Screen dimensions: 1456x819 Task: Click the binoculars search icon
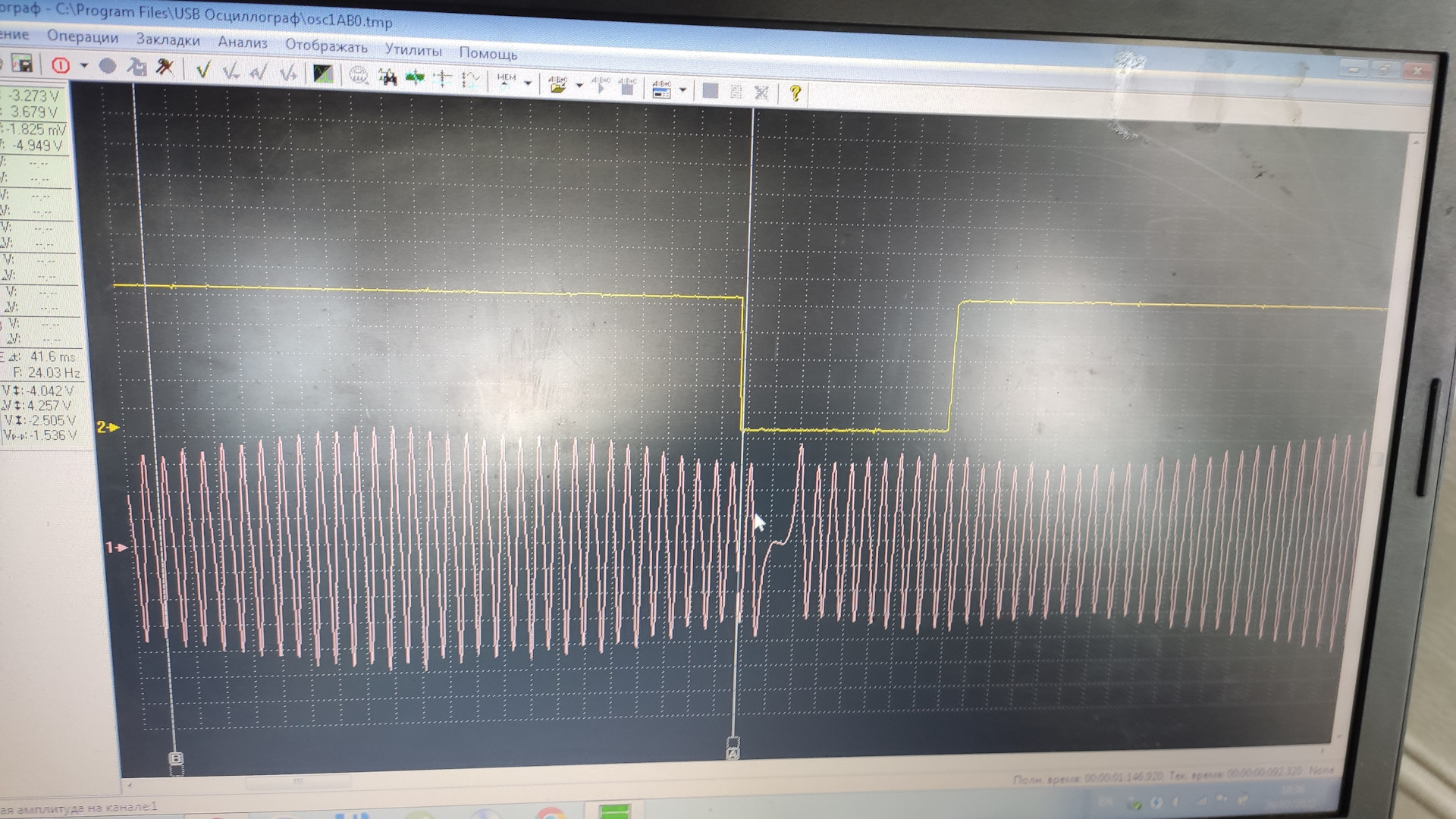(x=388, y=77)
